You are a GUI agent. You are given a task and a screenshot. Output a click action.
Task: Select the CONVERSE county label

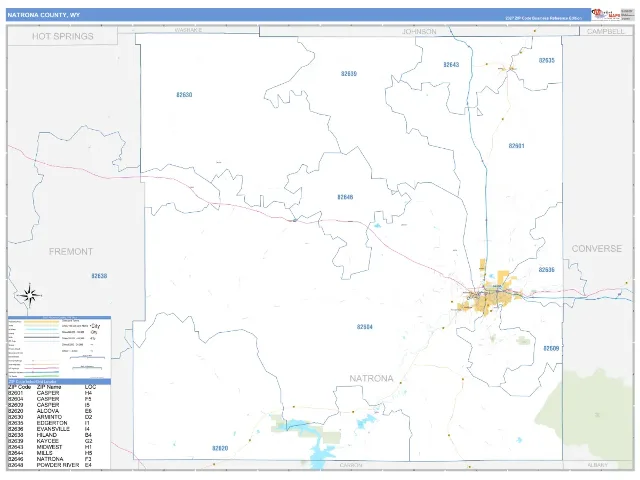pyautogui.click(x=597, y=249)
